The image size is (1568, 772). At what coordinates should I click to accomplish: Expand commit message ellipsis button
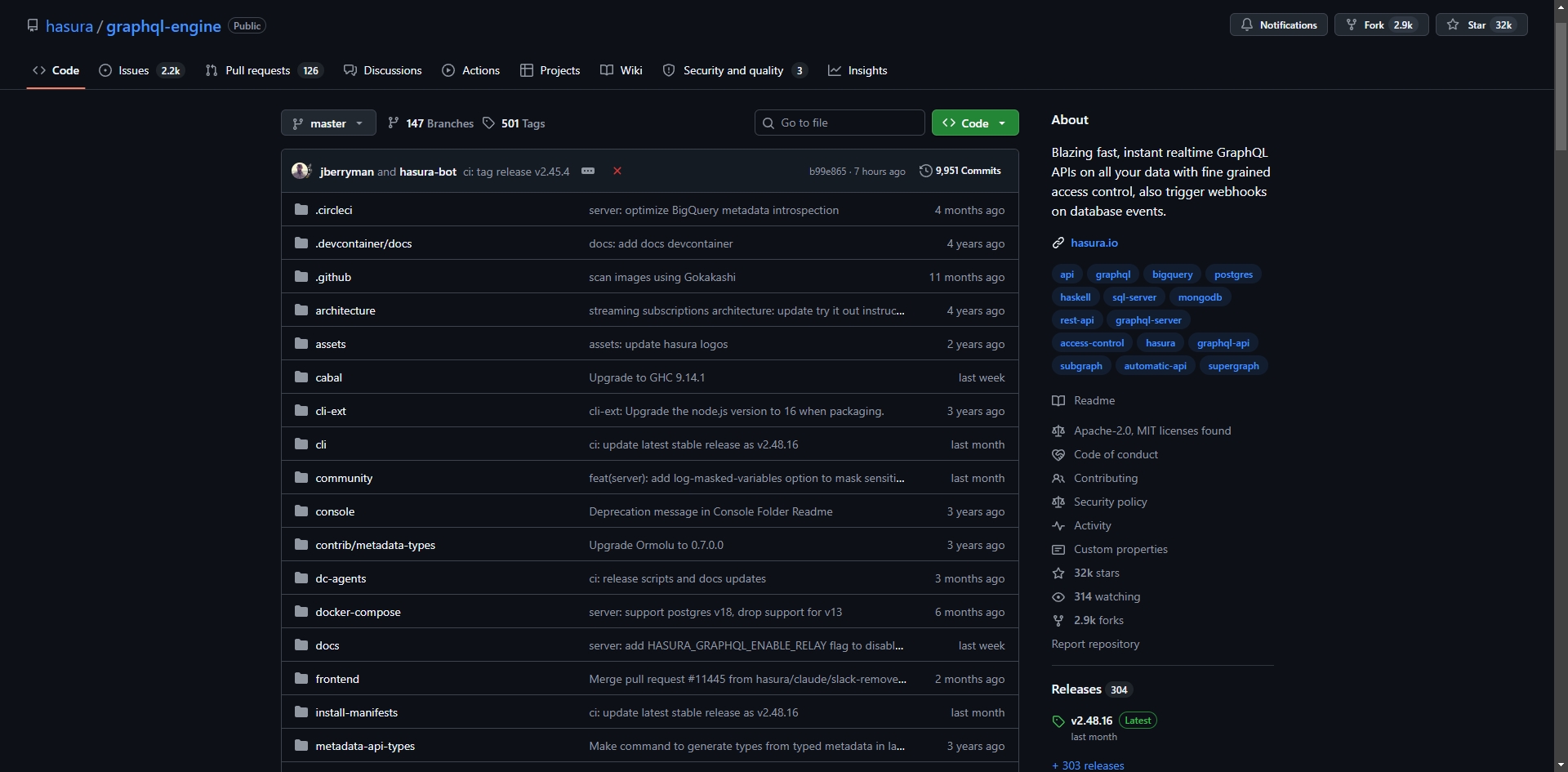click(x=588, y=171)
